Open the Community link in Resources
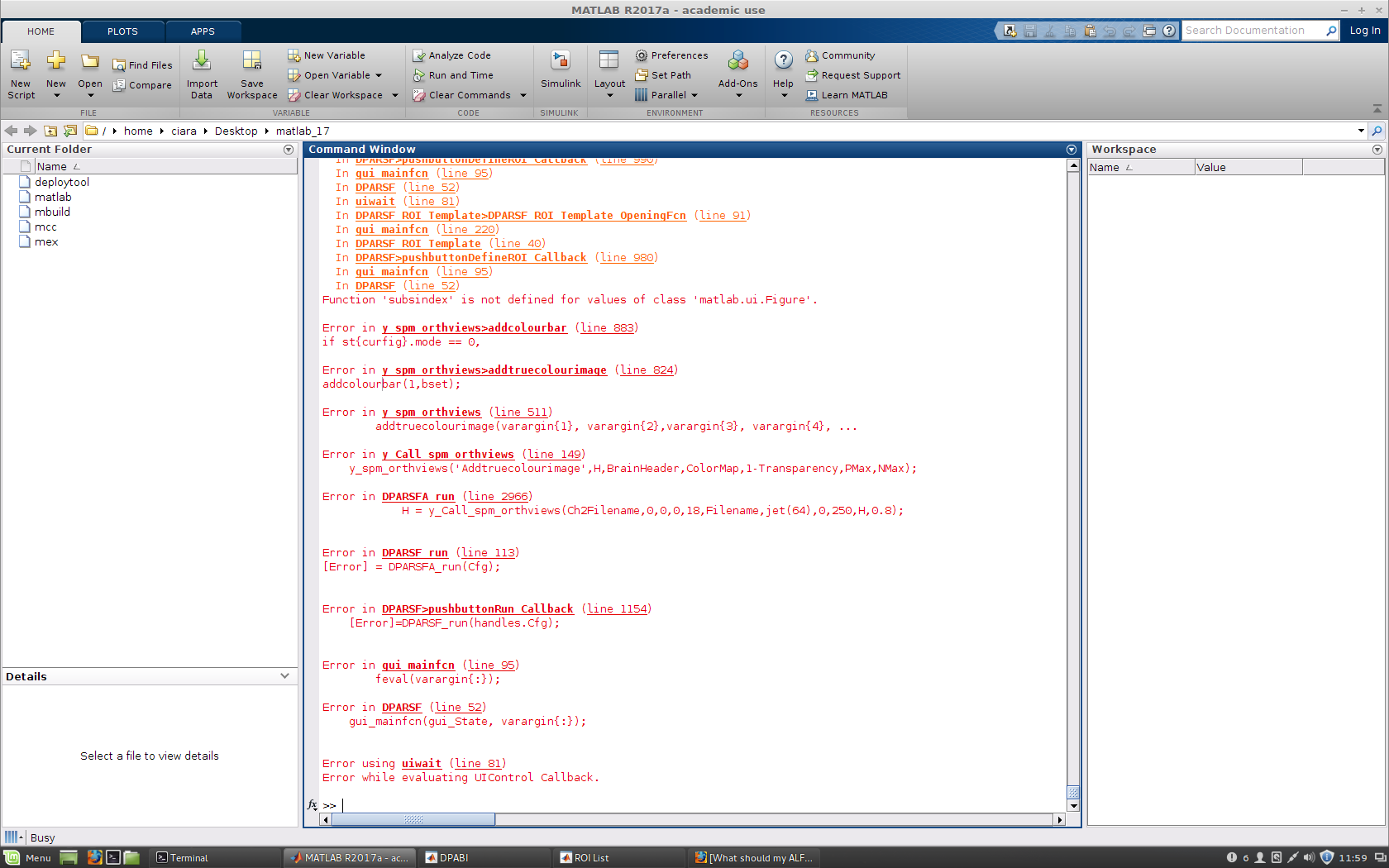 (x=840, y=55)
